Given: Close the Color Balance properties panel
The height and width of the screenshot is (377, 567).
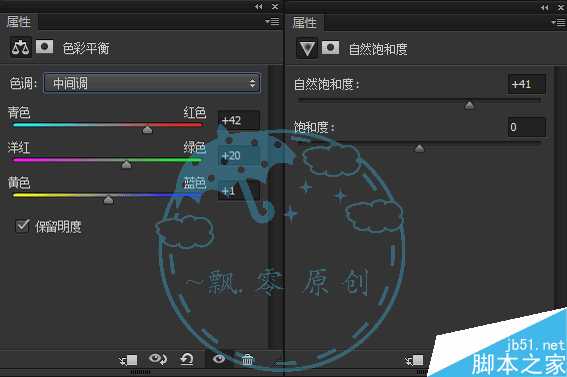Looking at the screenshot, I should 275,7.
